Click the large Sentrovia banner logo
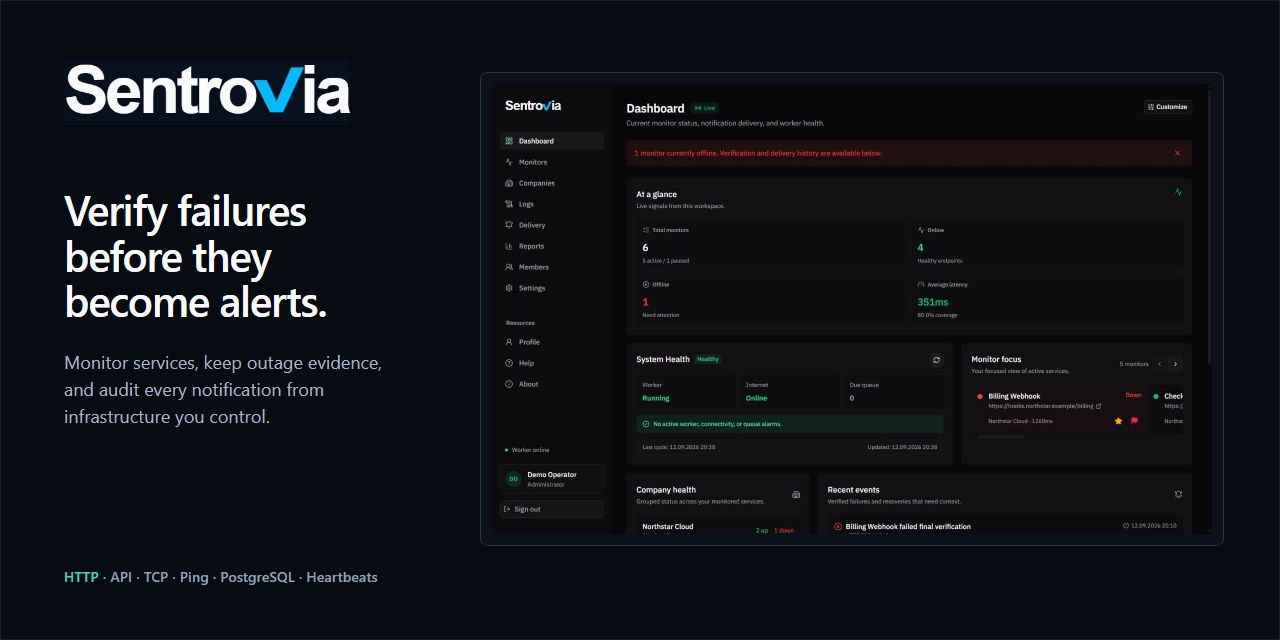This screenshot has height=640, width=1280. 207,90
